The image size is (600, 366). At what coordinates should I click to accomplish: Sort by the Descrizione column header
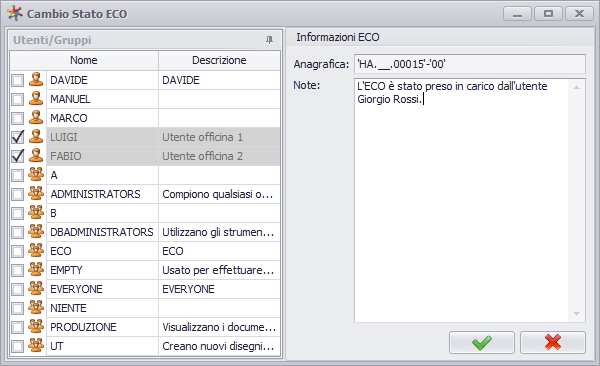219,60
